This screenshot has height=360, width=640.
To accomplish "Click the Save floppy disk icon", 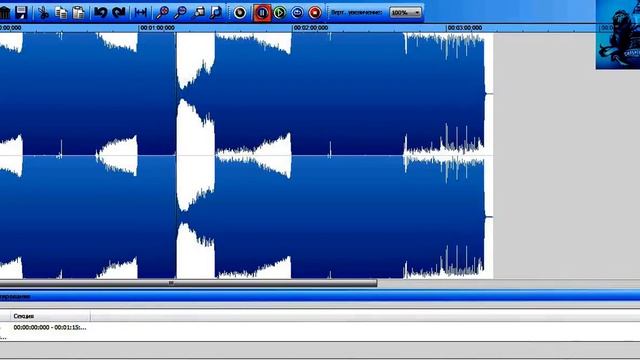I will tap(21, 13).
